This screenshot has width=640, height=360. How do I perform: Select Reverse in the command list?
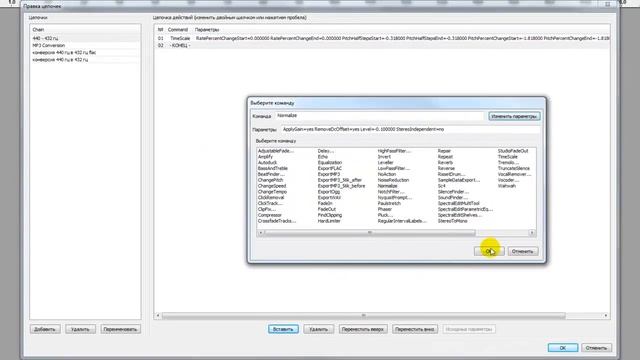(446, 168)
